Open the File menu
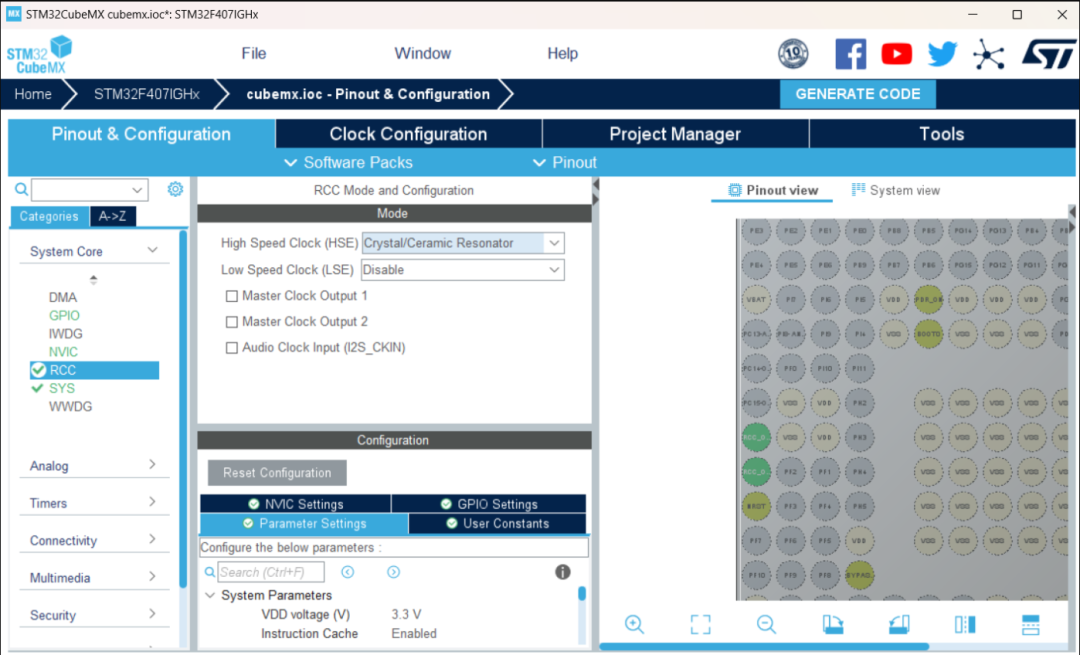The image size is (1080, 655). [253, 54]
